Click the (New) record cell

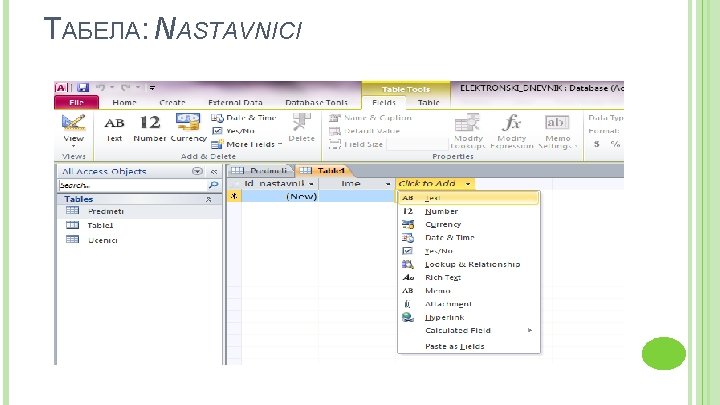pos(280,197)
